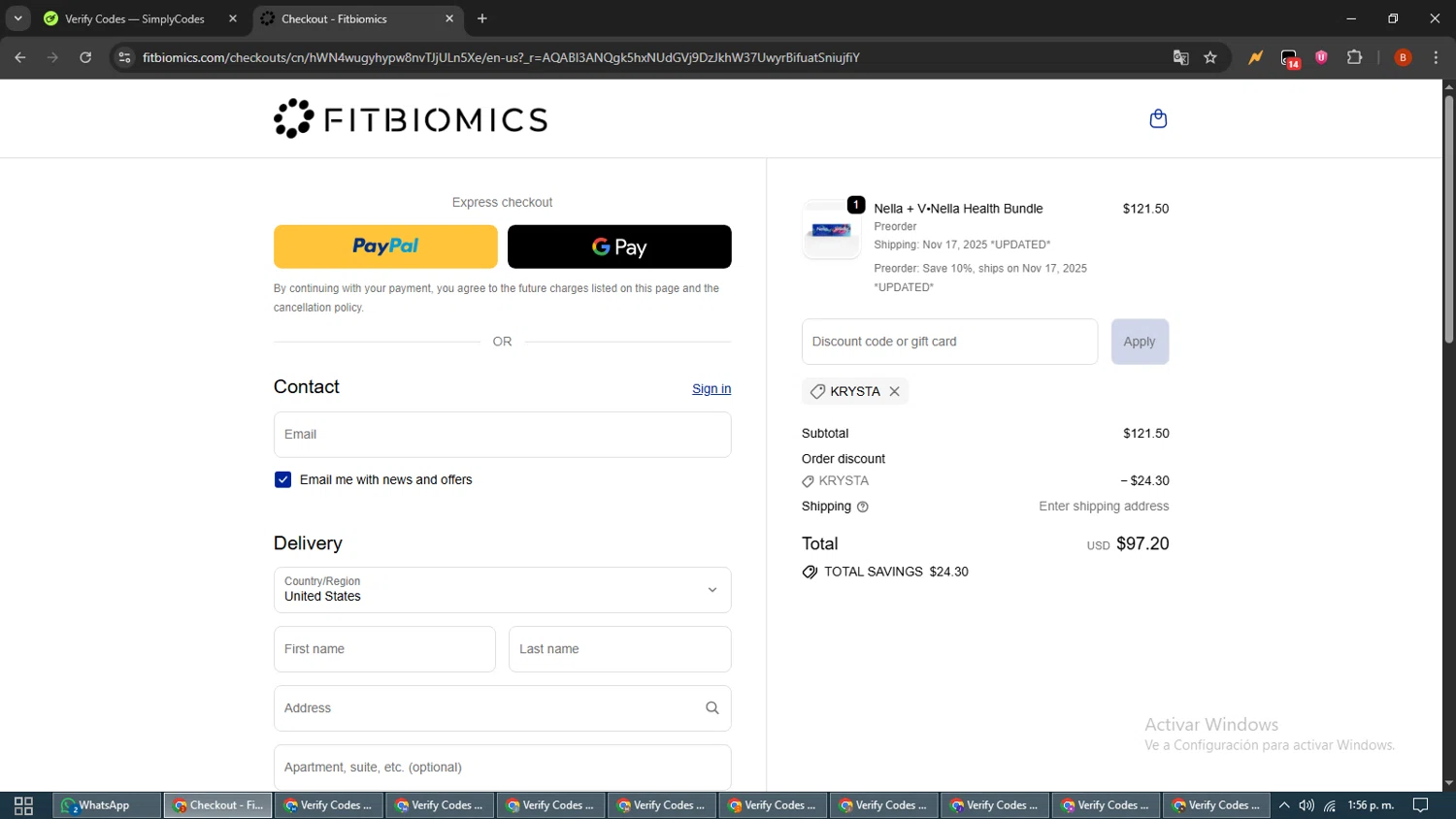The width and height of the screenshot is (1456, 819).
Task: Click the translate page icon
Action: [1181, 57]
